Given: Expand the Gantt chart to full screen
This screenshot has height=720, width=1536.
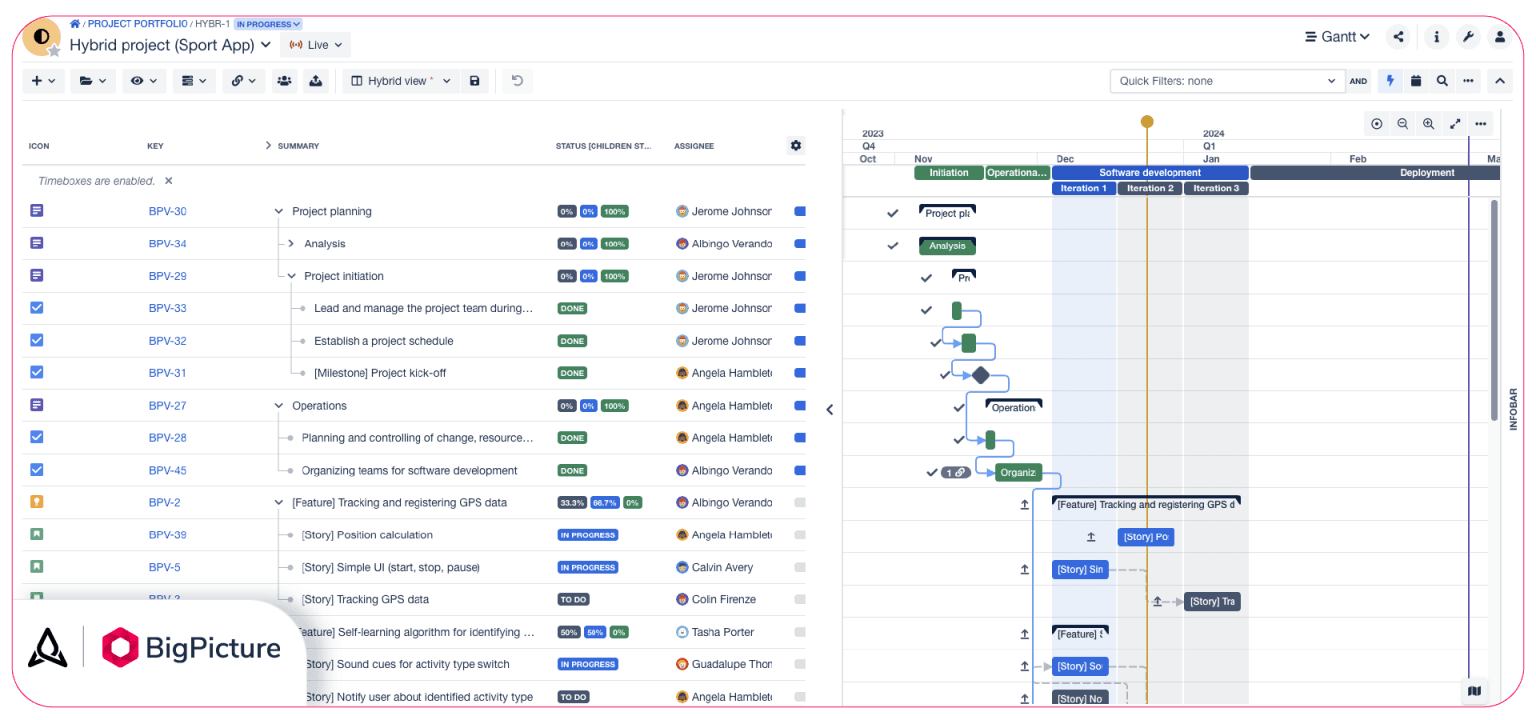Looking at the screenshot, I should click(1455, 124).
